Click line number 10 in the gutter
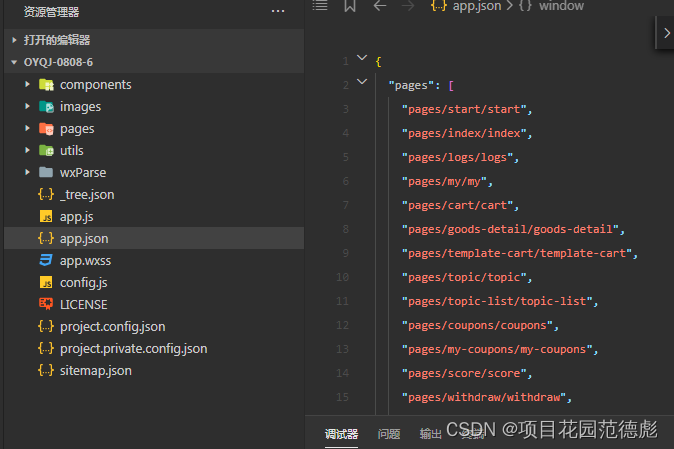Screen dimensions: 674x449 click(343, 277)
